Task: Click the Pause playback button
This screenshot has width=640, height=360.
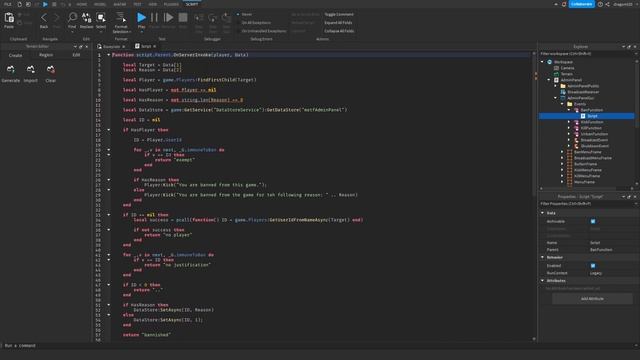Action: [154, 18]
